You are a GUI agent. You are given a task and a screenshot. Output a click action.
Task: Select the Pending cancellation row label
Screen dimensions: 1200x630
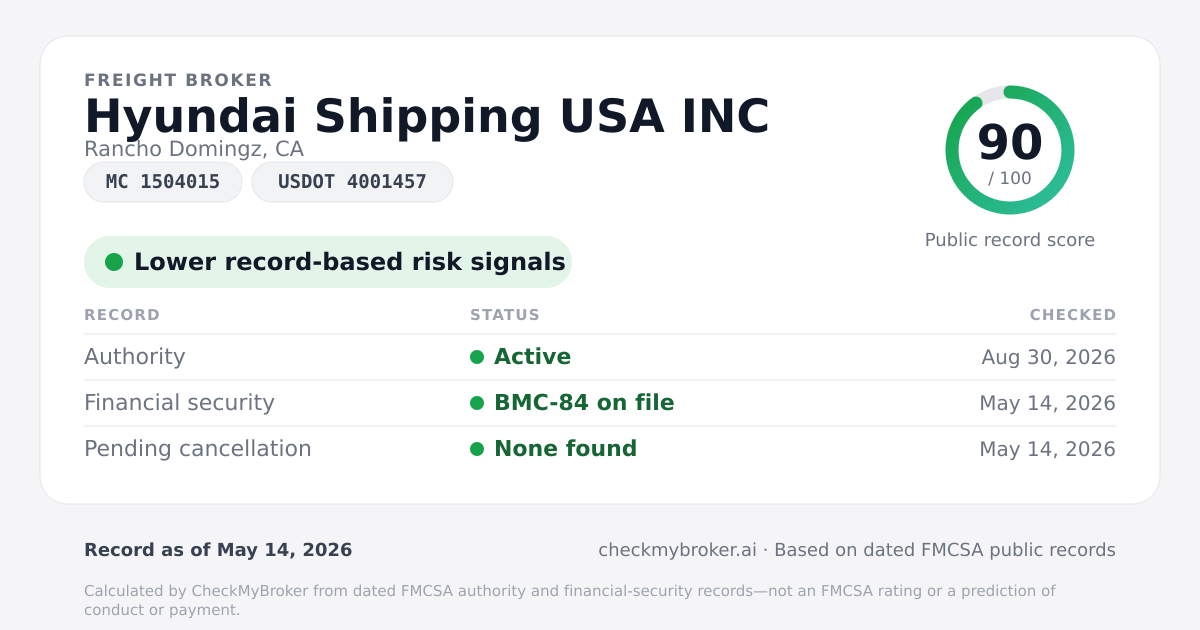click(x=198, y=449)
